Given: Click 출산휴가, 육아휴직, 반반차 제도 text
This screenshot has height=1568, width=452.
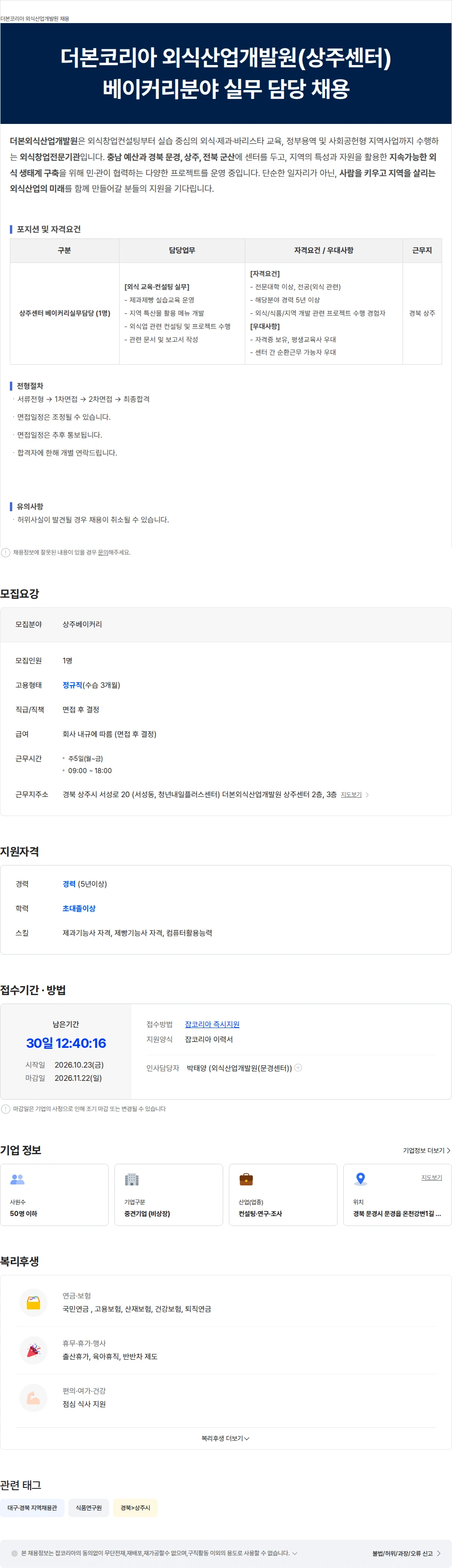Looking at the screenshot, I should [110, 1356].
